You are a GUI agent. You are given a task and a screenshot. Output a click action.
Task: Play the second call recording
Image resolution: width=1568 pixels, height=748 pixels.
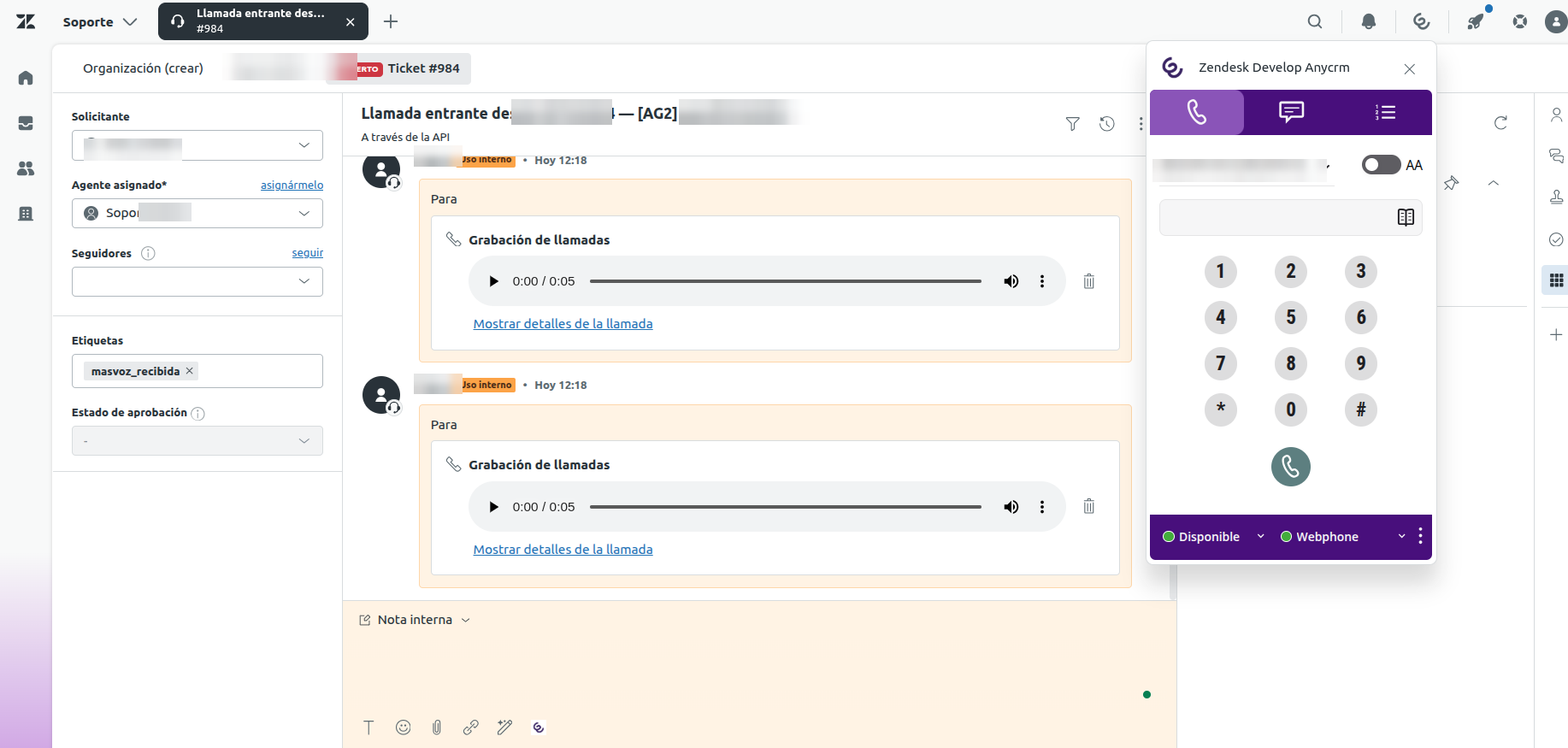point(493,507)
